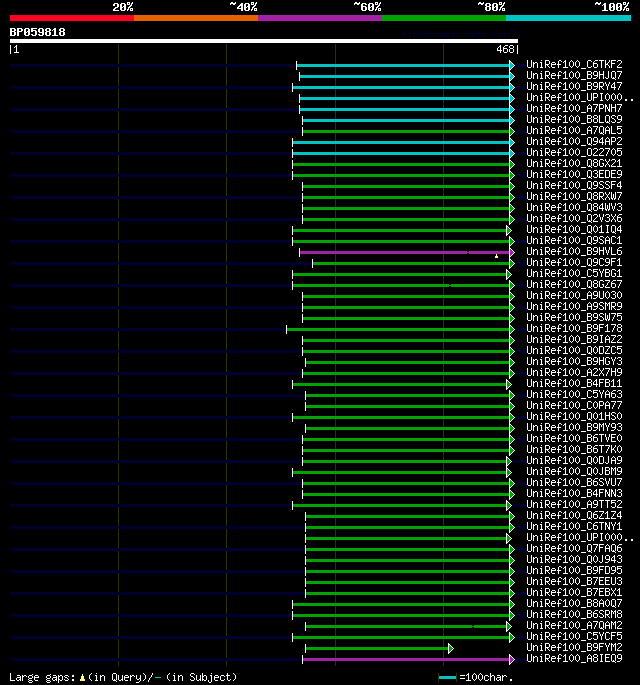
Task: Click the purple alignment bar for A8IEQ9
Action: (x=406, y=660)
